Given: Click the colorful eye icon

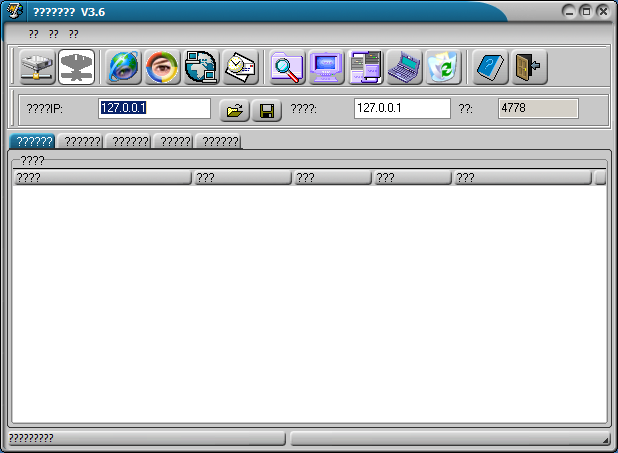Looking at the screenshot, I should [163, 67].
